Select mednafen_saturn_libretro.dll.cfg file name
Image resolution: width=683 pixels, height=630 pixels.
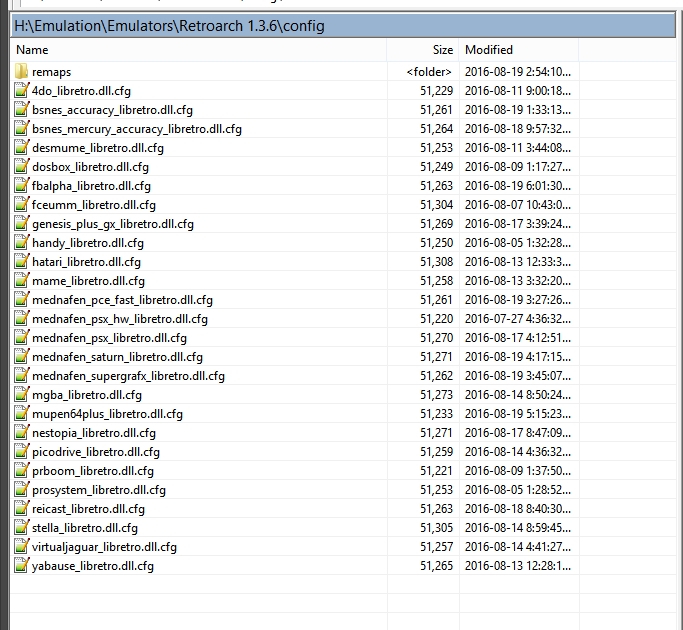click(x=117, y=357)
